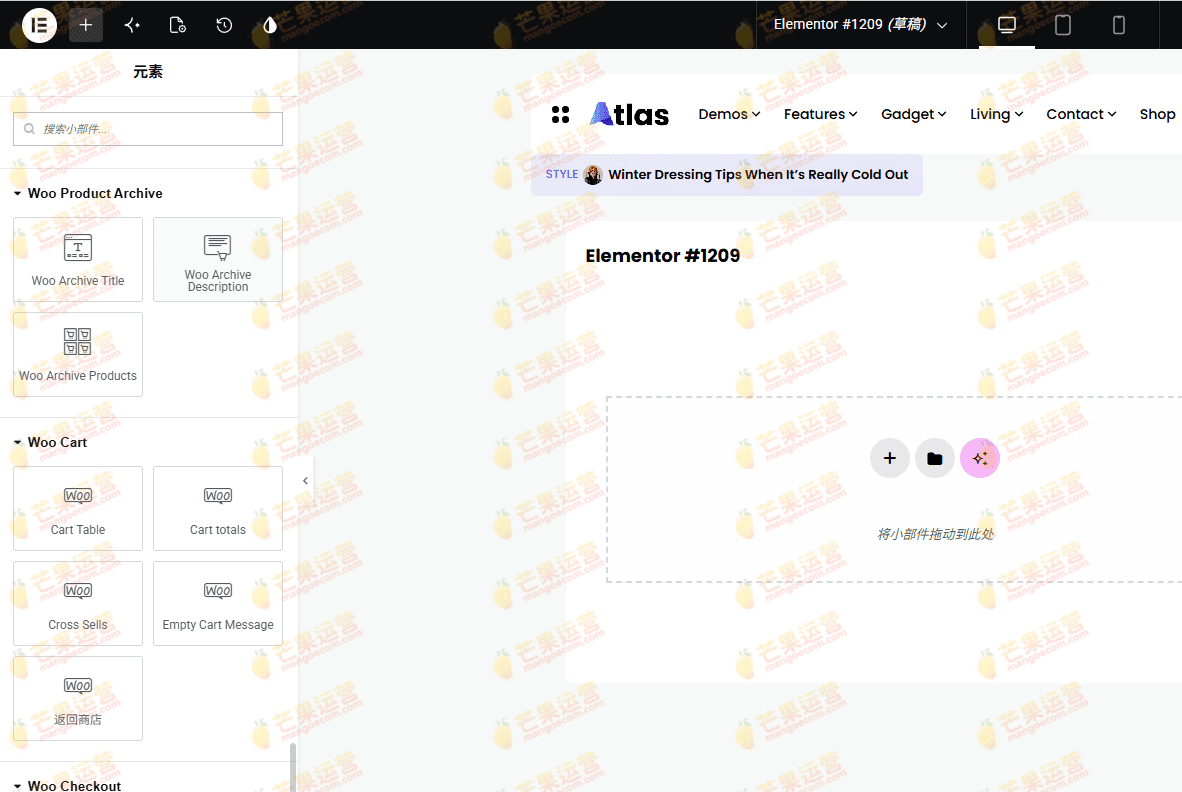Image resolution: width=1182 pixels, height=792 pixels.
Task: Click the four-dot grid icon beside Atlas
Action: coord(560,115)
